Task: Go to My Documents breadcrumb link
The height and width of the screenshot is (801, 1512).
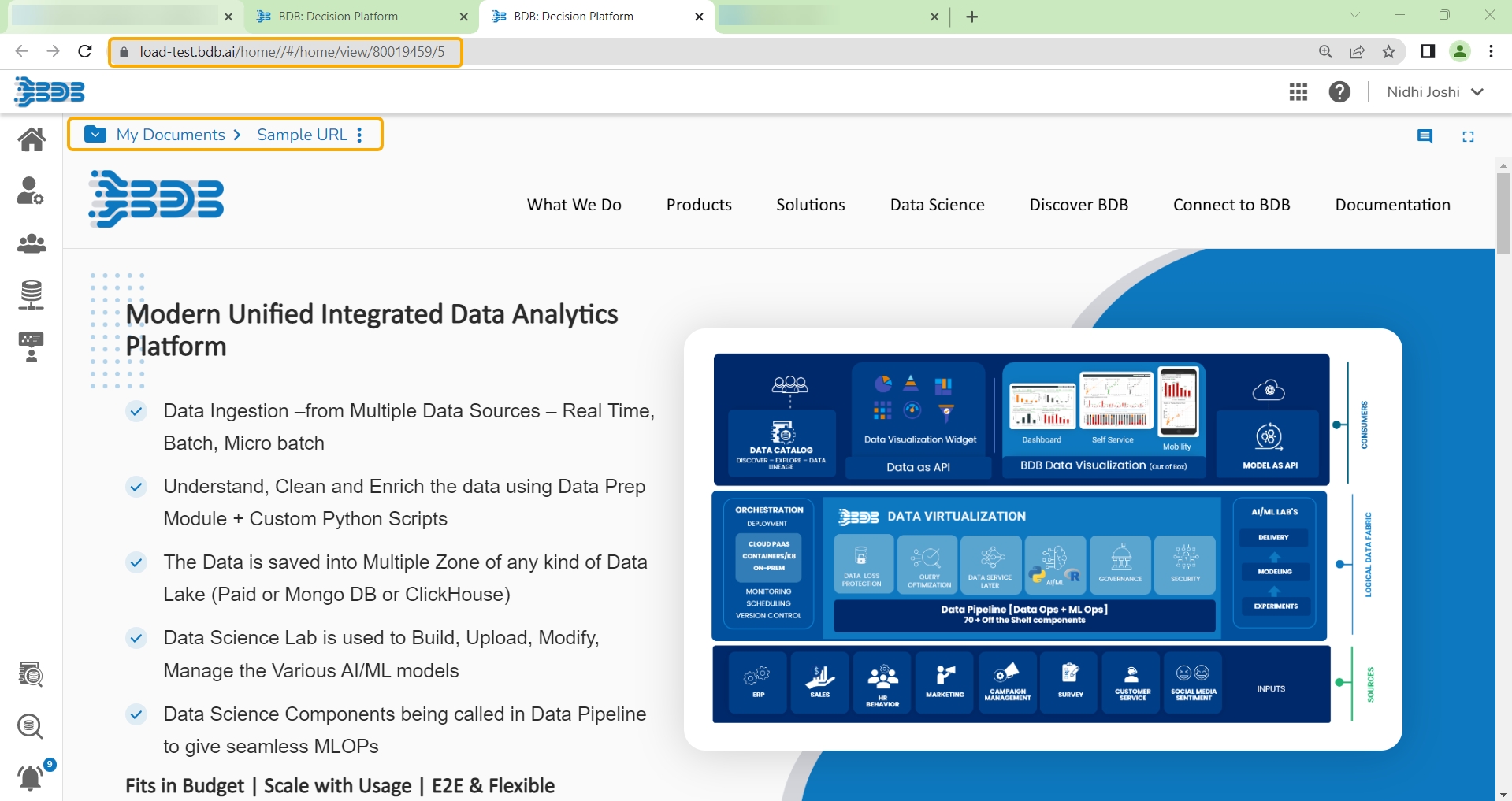Action: pos(171,135)
